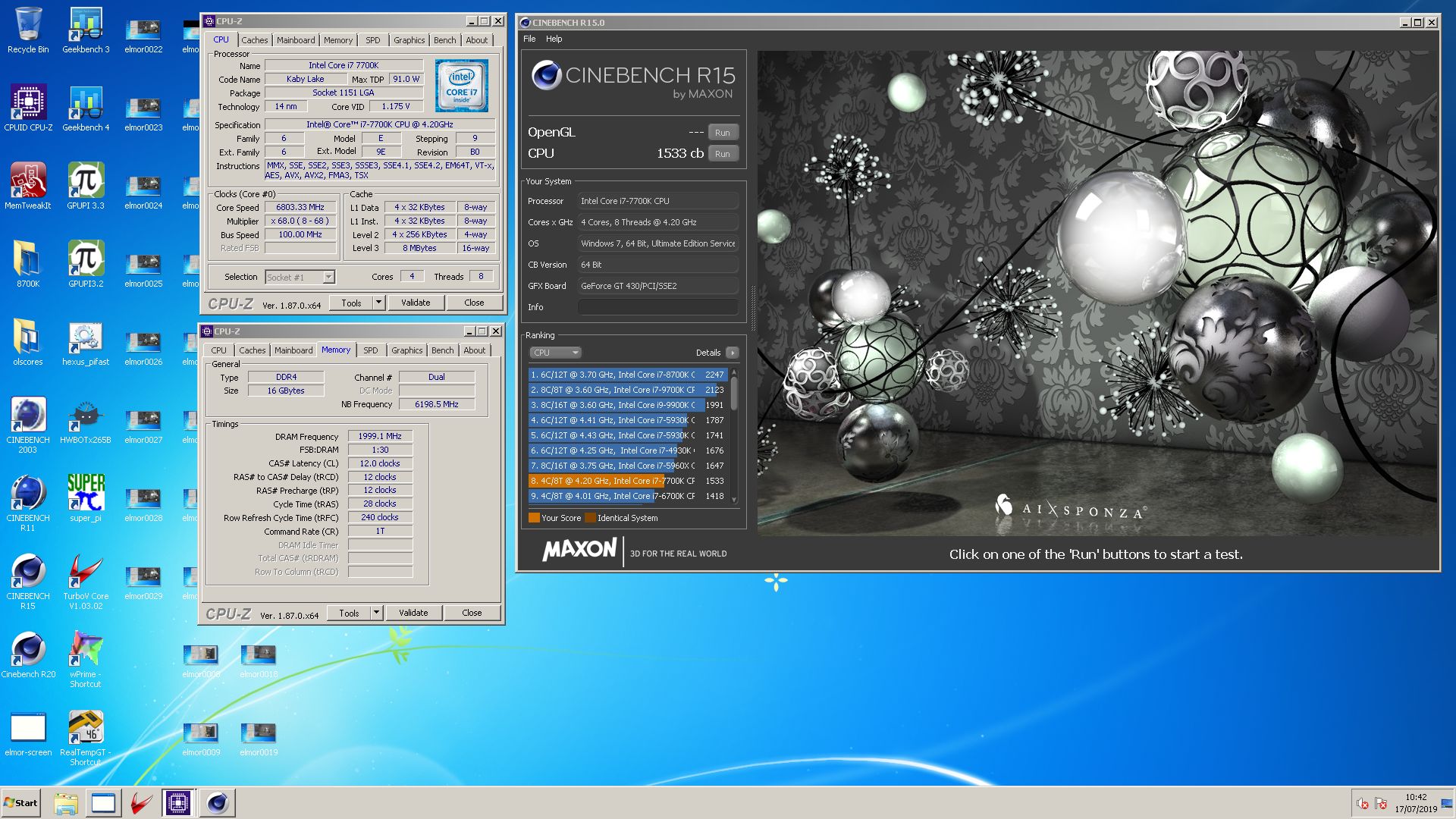This screenshot has width=1456, height=819.
Task: Open CINEBENCH R11 desktop shortcut
Action: [x=28, y=504]
